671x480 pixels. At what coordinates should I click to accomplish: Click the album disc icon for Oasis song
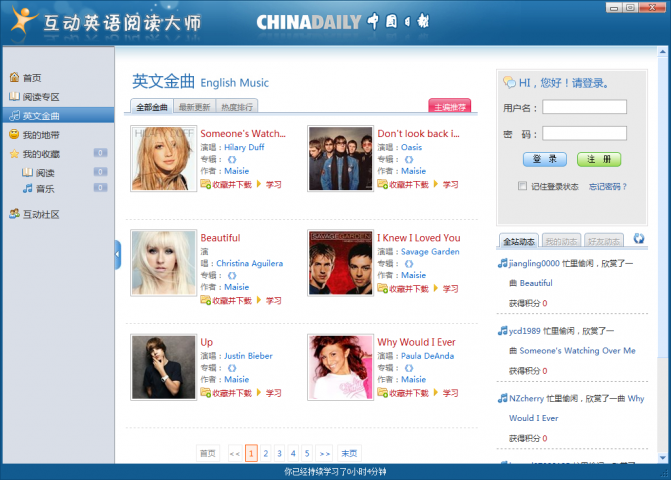[409, 160]
